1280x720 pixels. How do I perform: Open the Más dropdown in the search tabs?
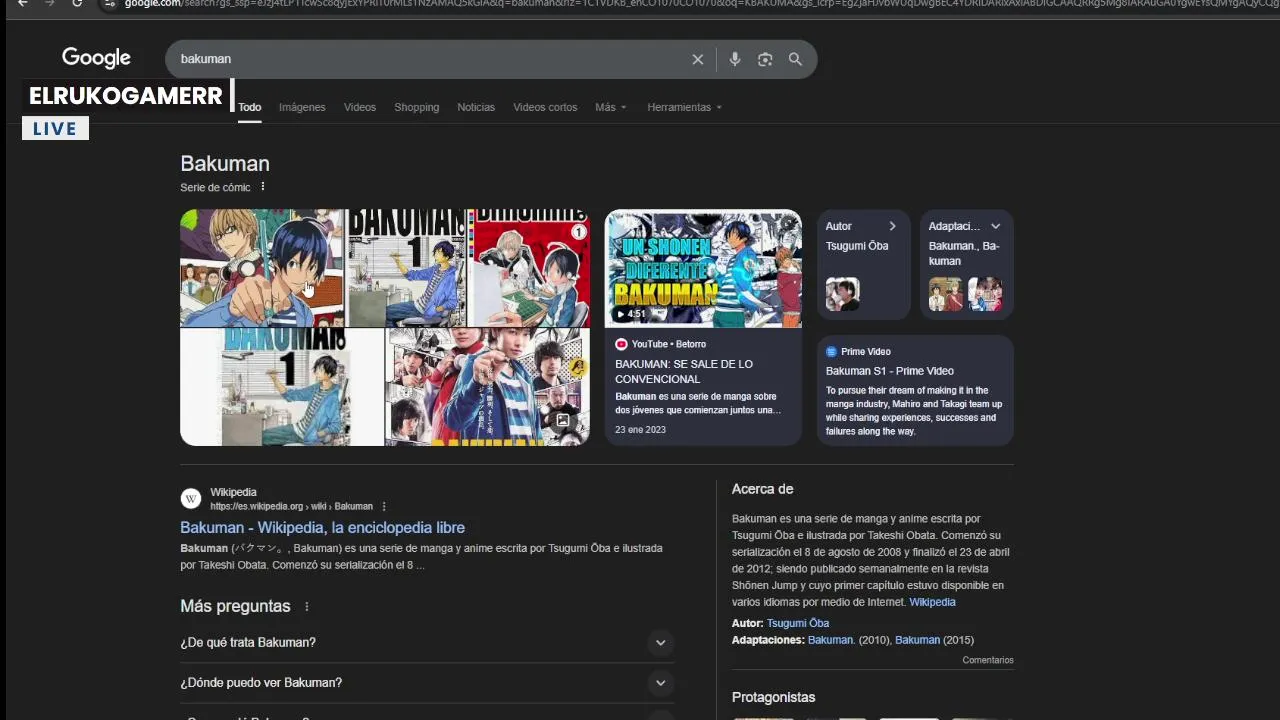point(610,107)
